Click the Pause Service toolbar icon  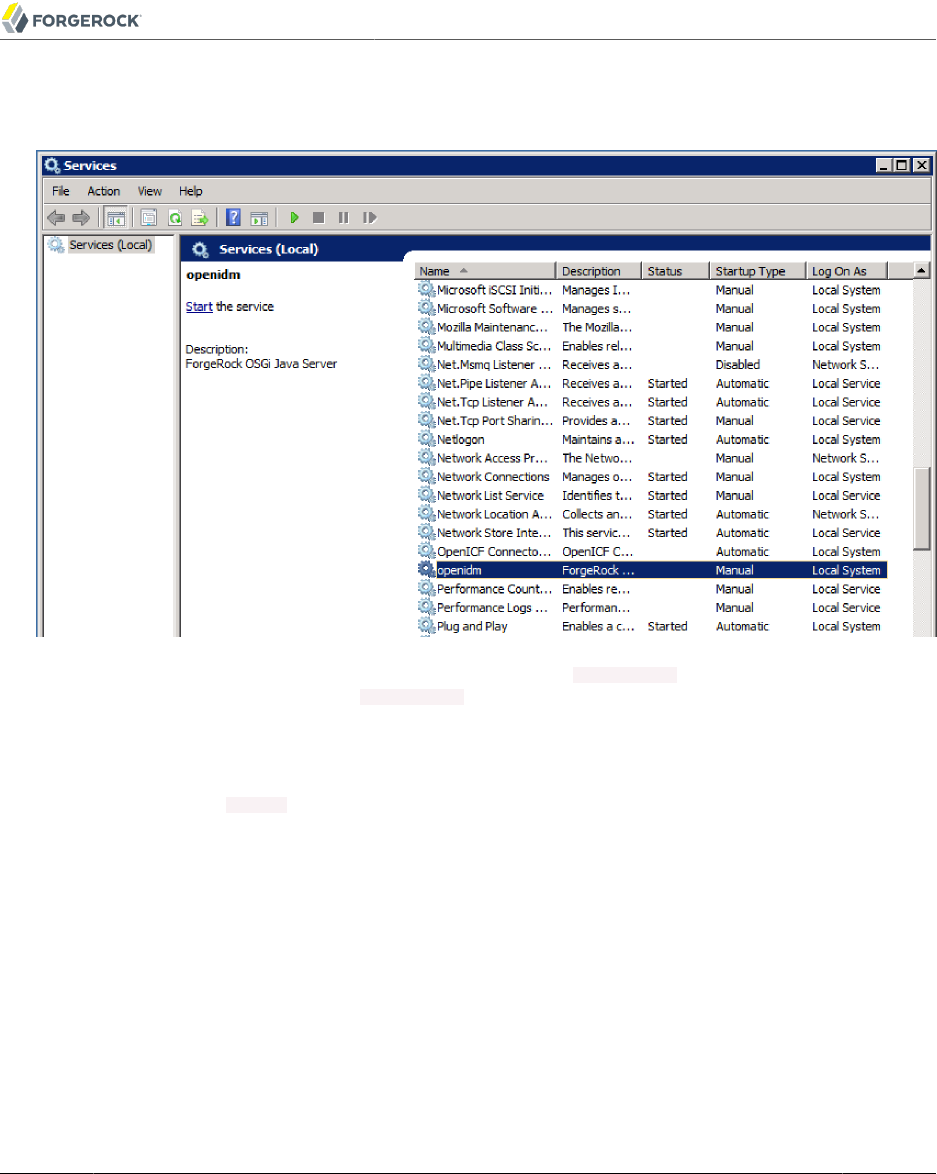(343, 218)
